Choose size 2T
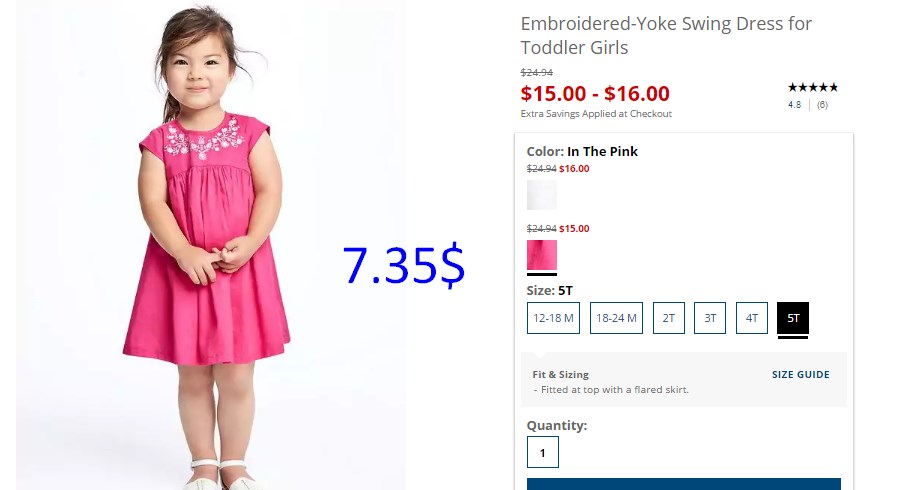Screen dimensions: 910x490 coord(669,318)
